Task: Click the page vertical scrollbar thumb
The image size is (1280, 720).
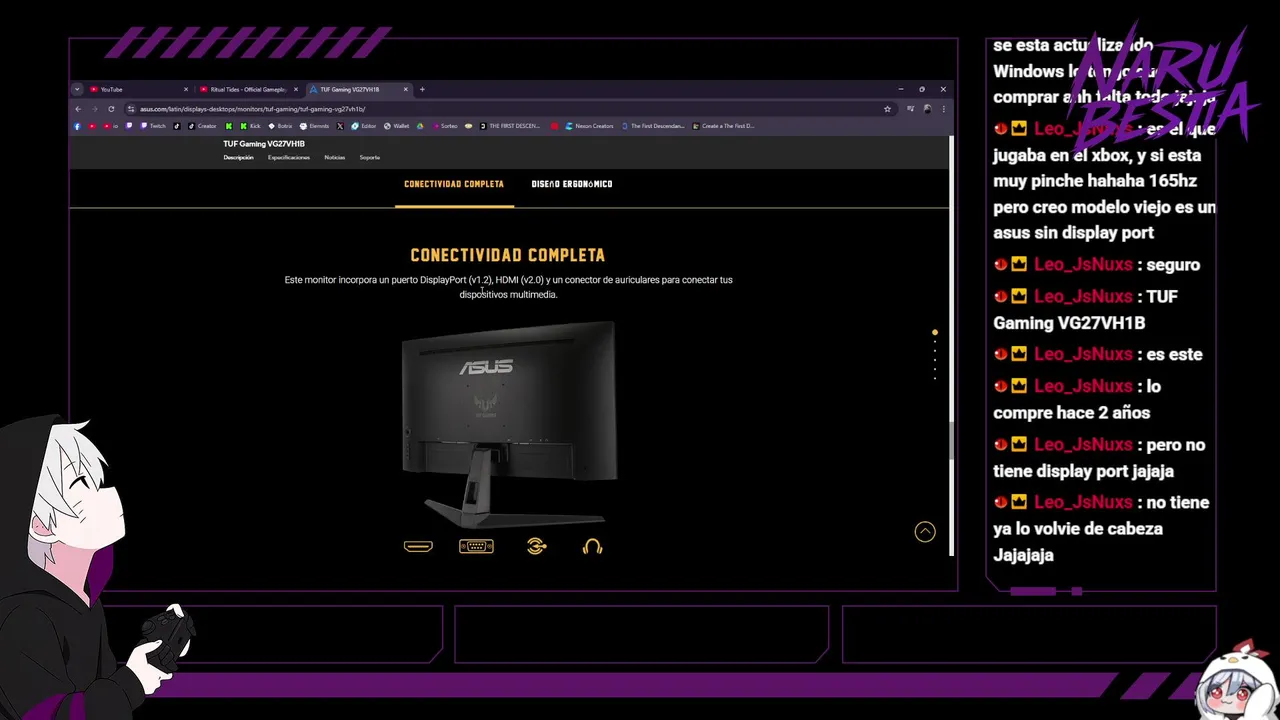Action: (951, 440)
